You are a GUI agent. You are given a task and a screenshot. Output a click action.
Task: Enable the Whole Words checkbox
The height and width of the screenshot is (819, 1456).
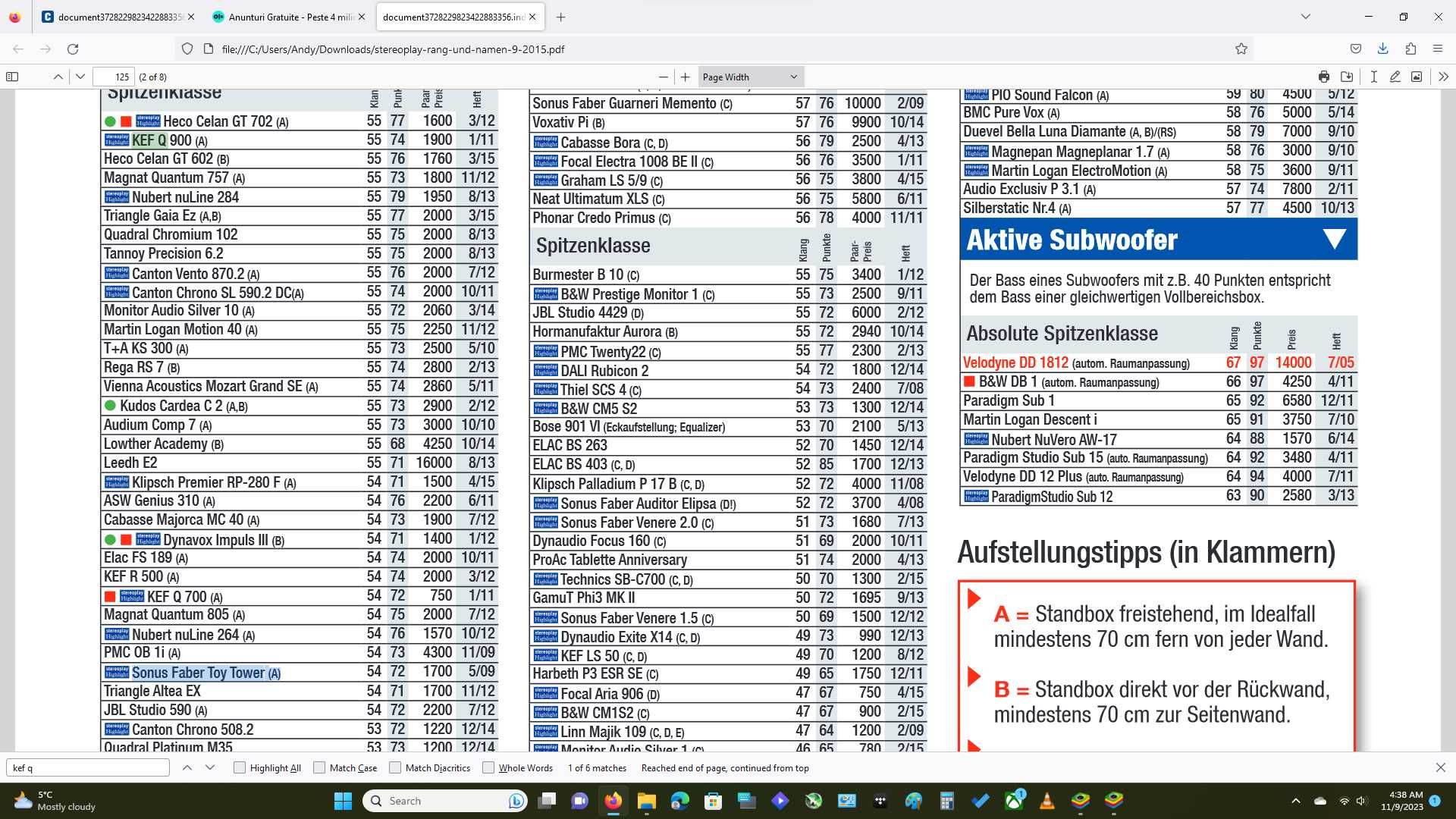pos(488,767)
